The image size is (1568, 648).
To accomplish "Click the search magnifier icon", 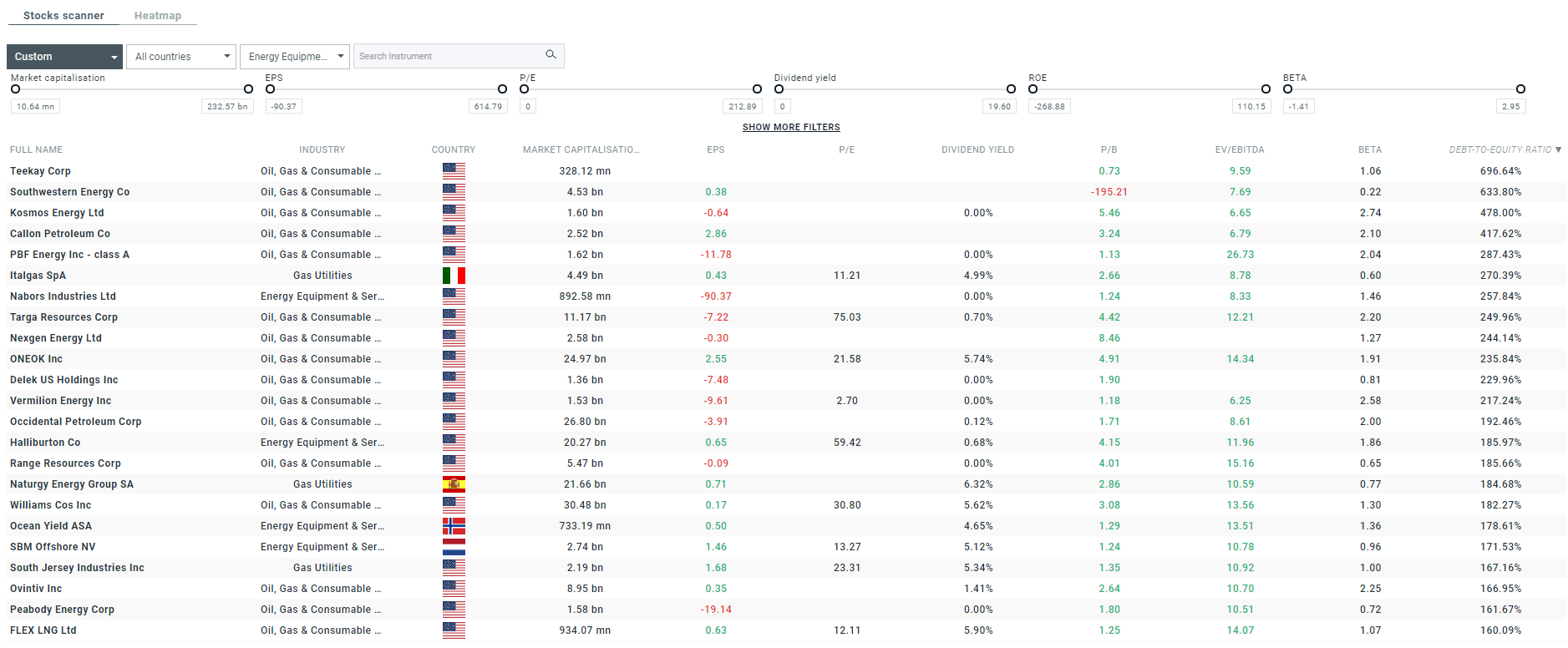I will 551,55.
